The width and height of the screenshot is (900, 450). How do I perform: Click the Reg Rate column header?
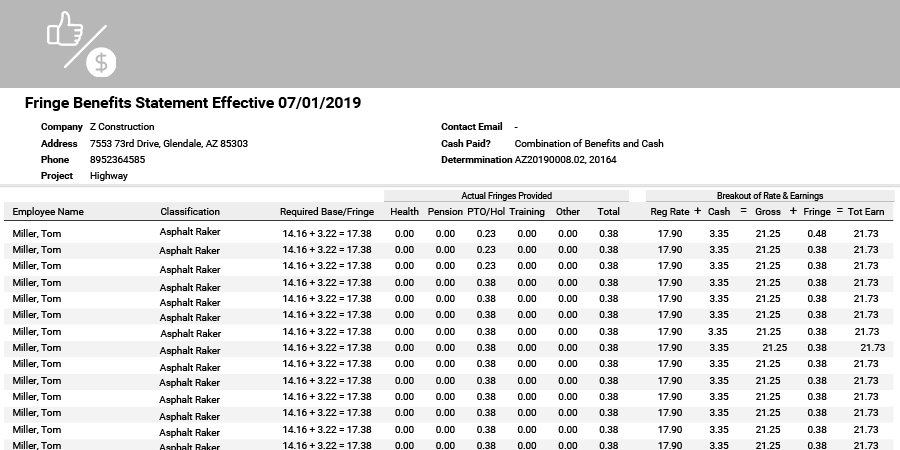pyautogui.click(x=670, y=212)
